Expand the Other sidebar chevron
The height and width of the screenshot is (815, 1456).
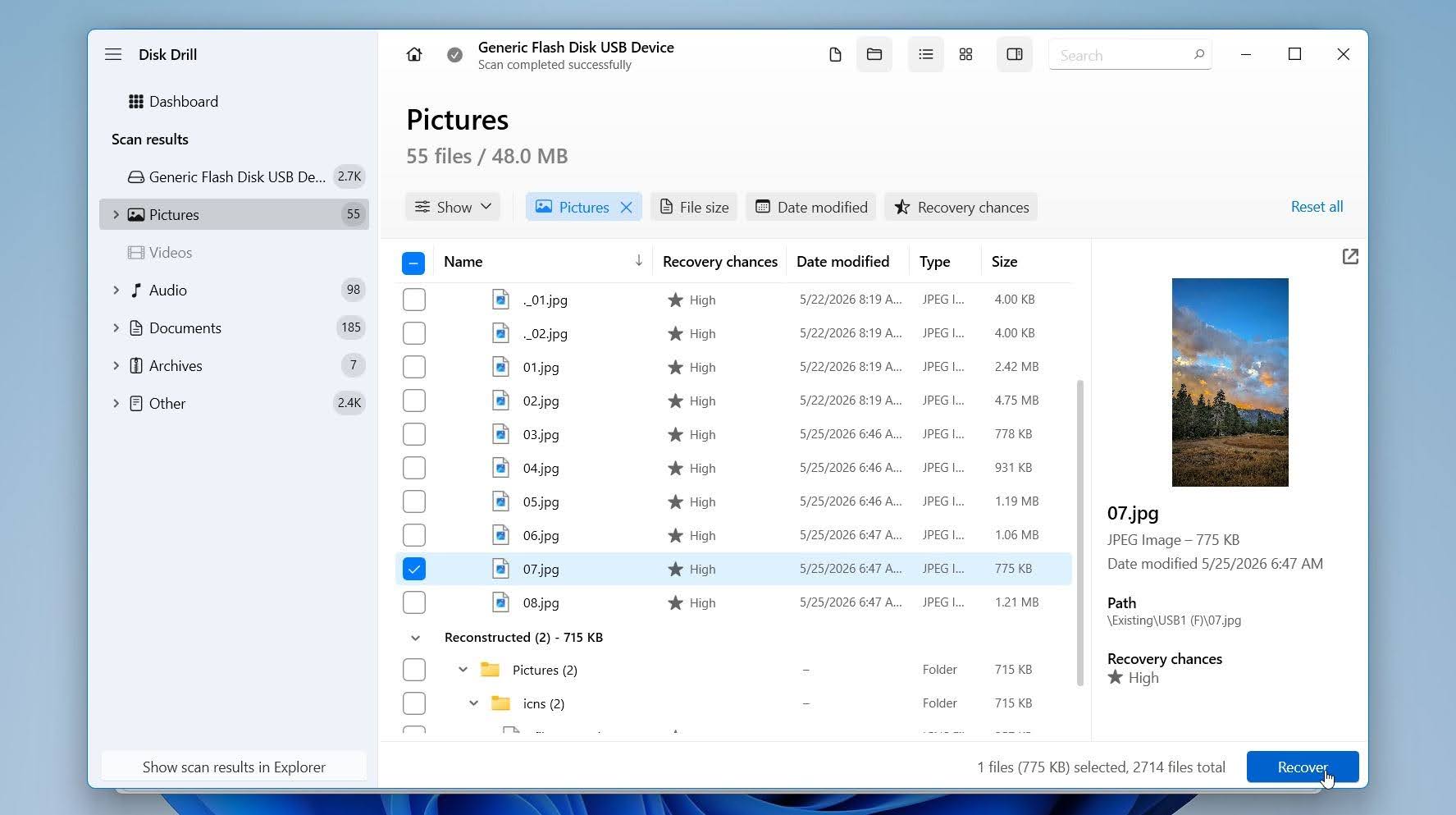tap(116, 403)
